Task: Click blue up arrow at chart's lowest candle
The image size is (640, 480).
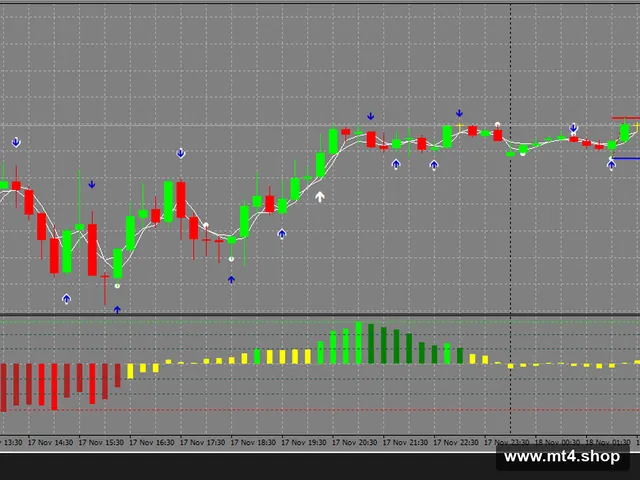Action: (117, 310)
